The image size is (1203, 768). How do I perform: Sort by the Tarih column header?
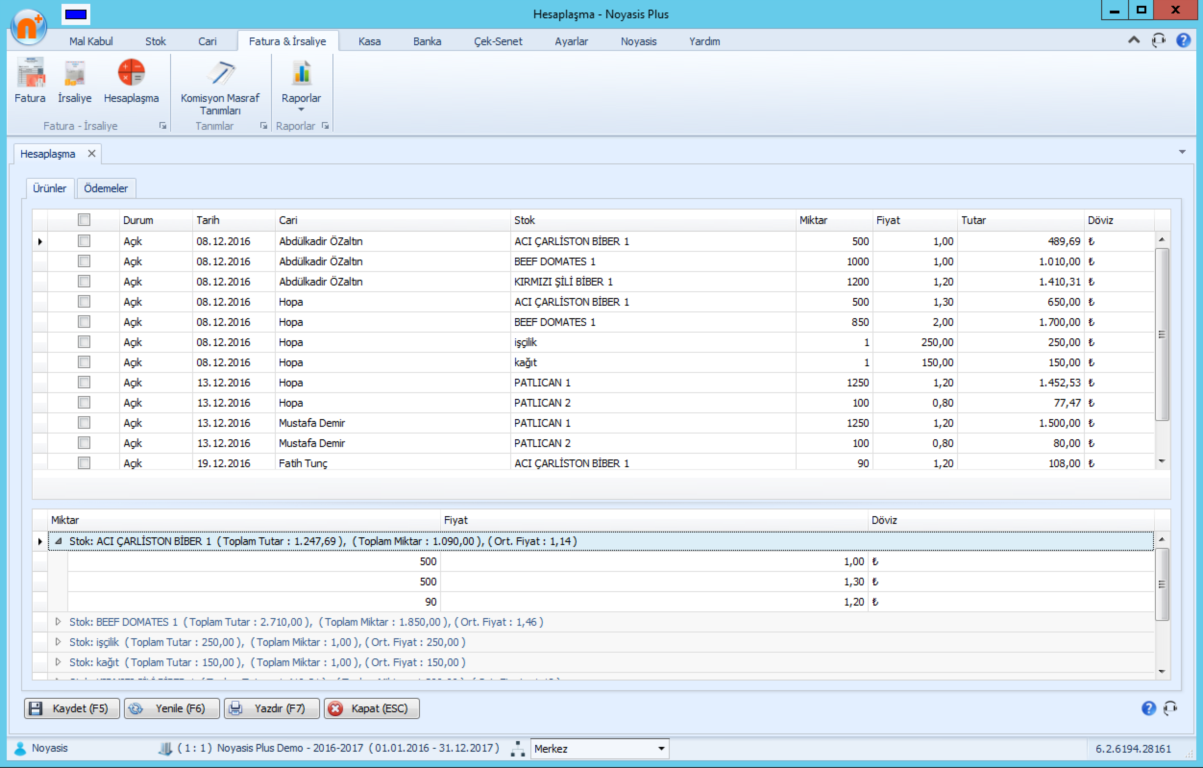[x=233, y=220]
